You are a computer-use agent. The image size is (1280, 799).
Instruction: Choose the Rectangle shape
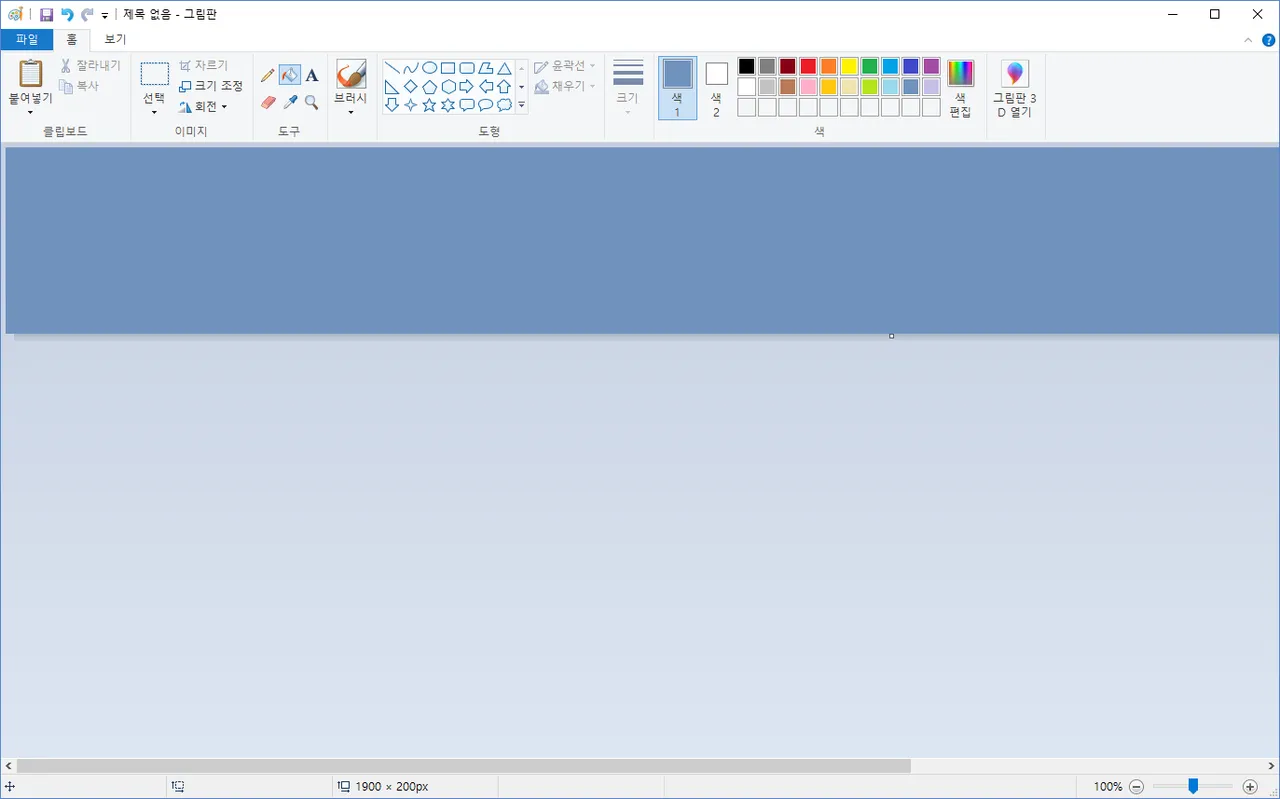[x=448, y=68]
